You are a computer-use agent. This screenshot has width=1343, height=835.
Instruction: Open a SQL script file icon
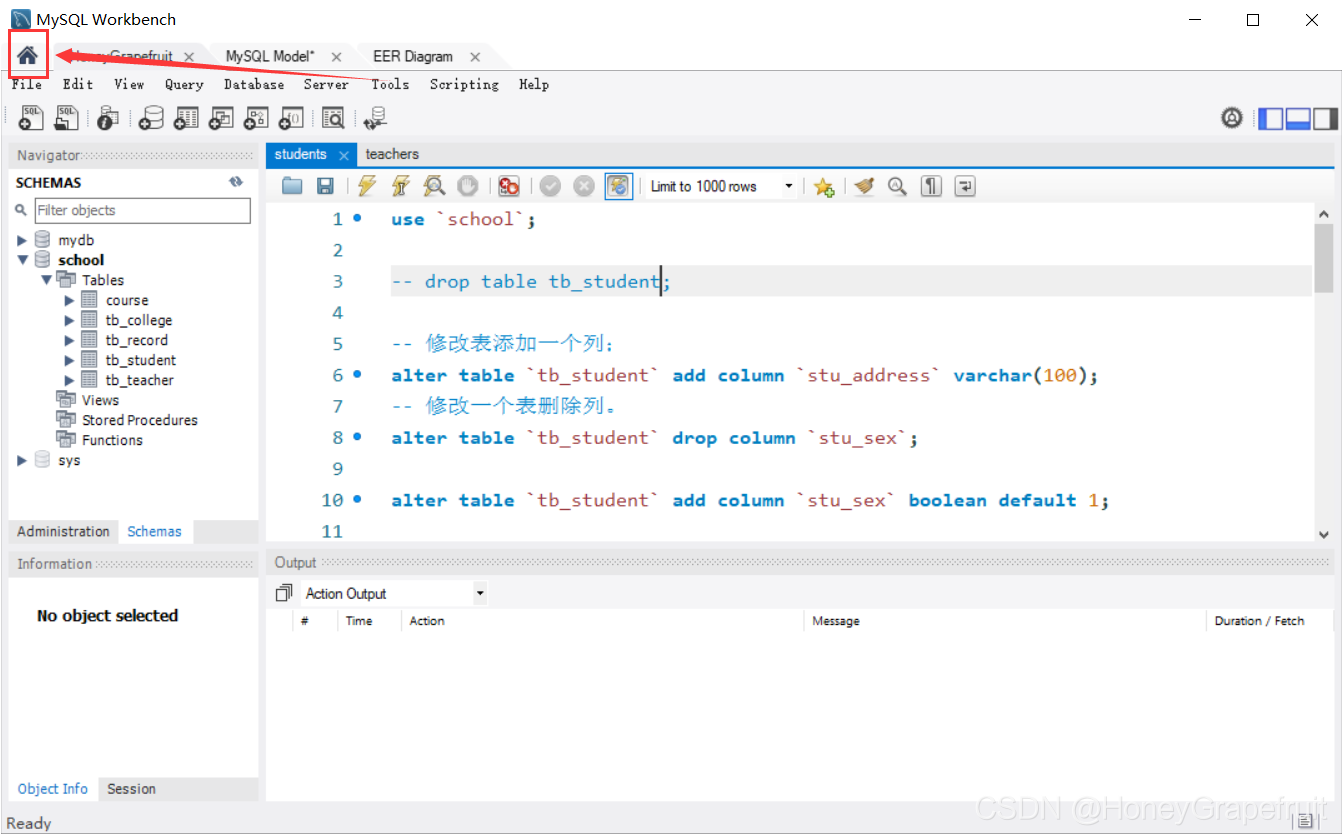coord(66,118)
